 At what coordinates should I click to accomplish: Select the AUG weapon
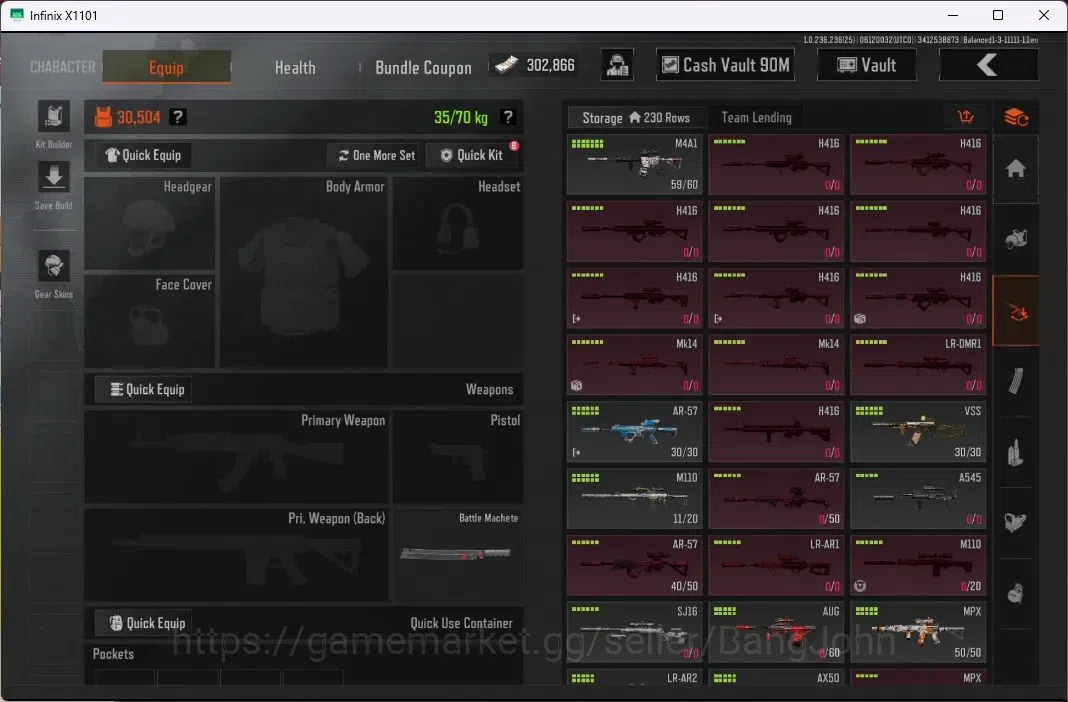(776, 632)
